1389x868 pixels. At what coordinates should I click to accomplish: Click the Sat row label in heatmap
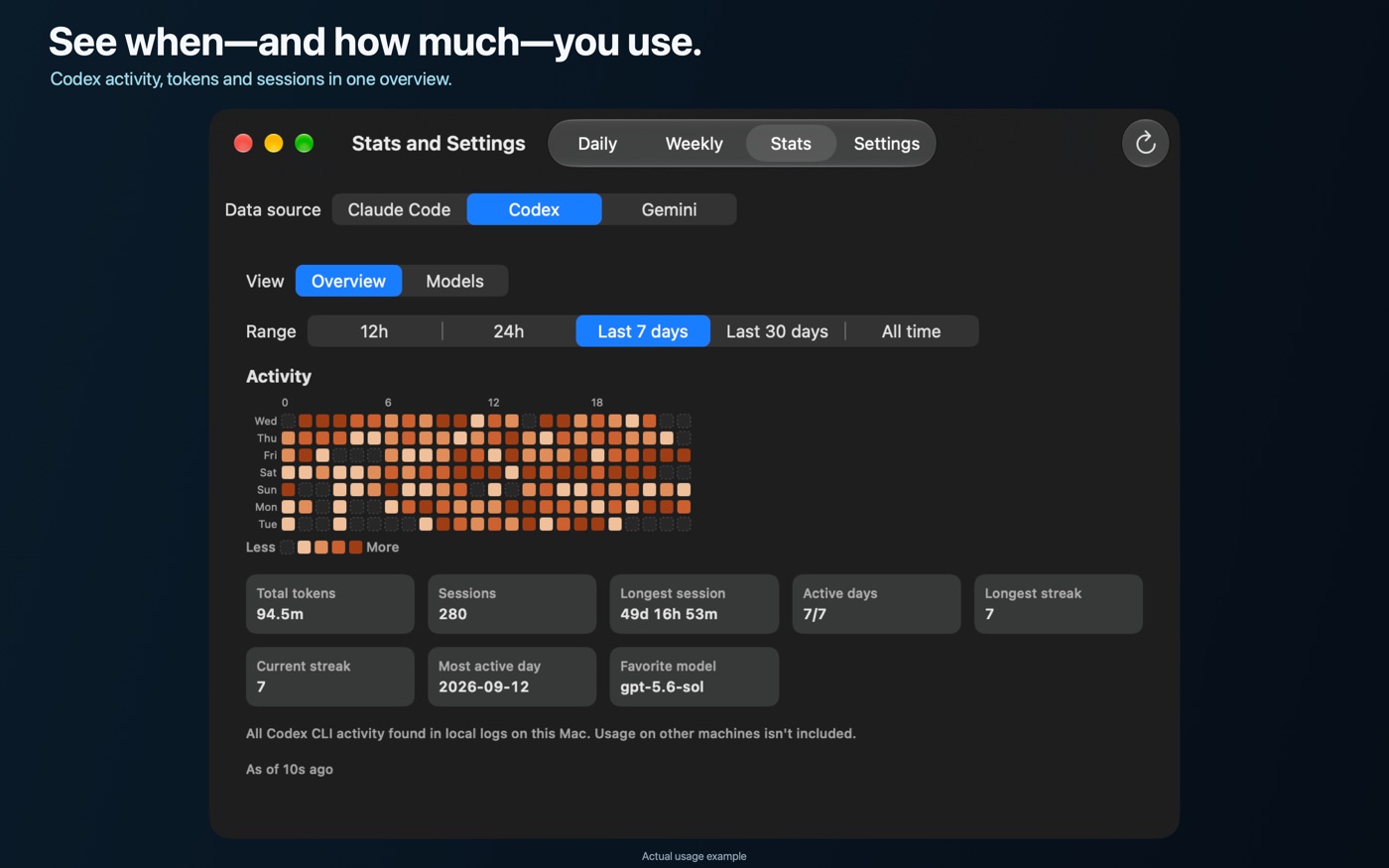(x=268, y=472)
